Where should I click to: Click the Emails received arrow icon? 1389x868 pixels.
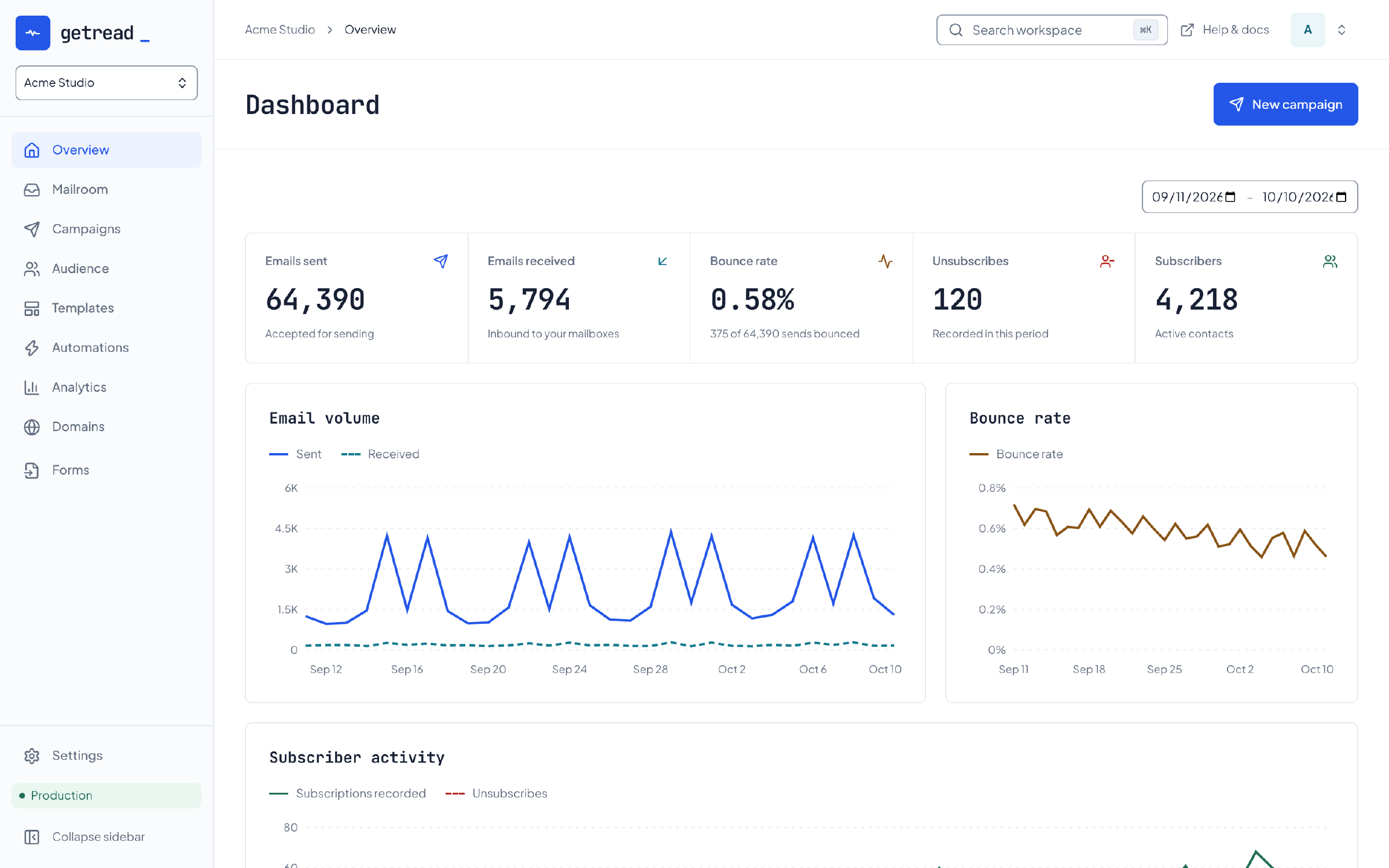[x=663, y=262]
